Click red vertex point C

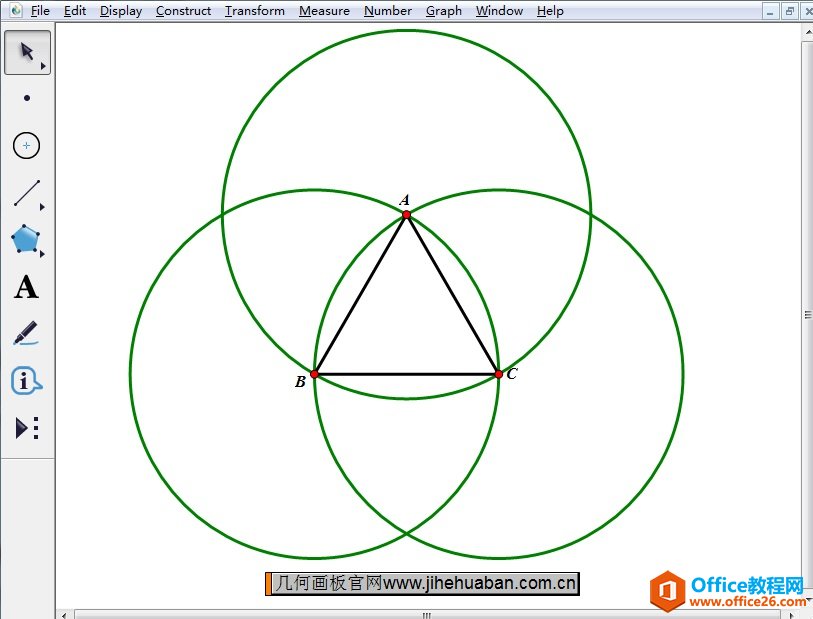point(499,374)
